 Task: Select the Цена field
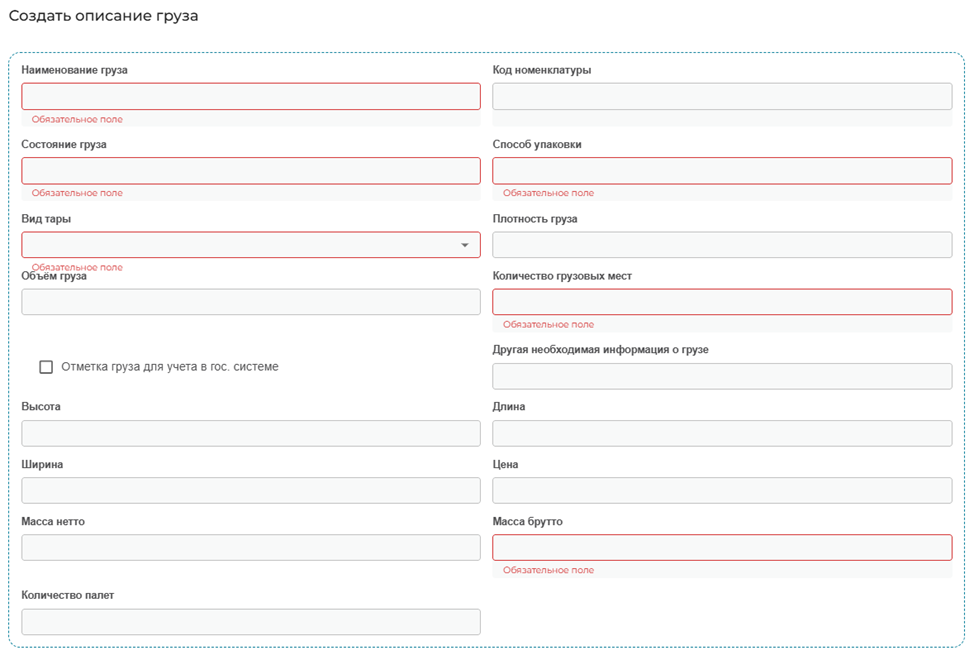click(x=721, y=490)
